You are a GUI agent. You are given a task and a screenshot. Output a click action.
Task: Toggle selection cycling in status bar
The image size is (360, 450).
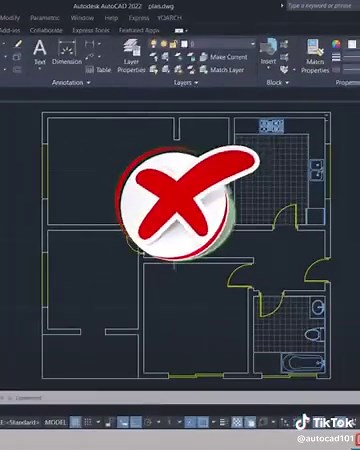coord(250,422)
